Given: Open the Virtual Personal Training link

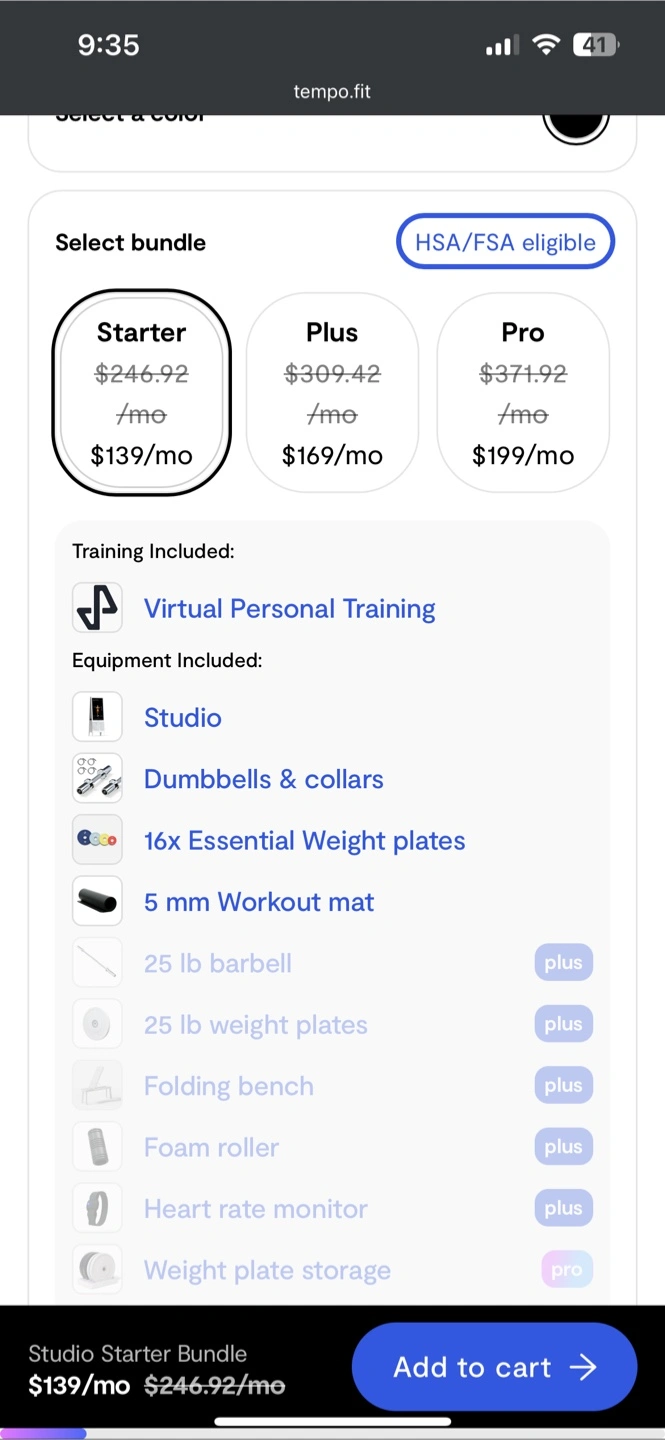Looking at the screenshot, I should 289,609.
